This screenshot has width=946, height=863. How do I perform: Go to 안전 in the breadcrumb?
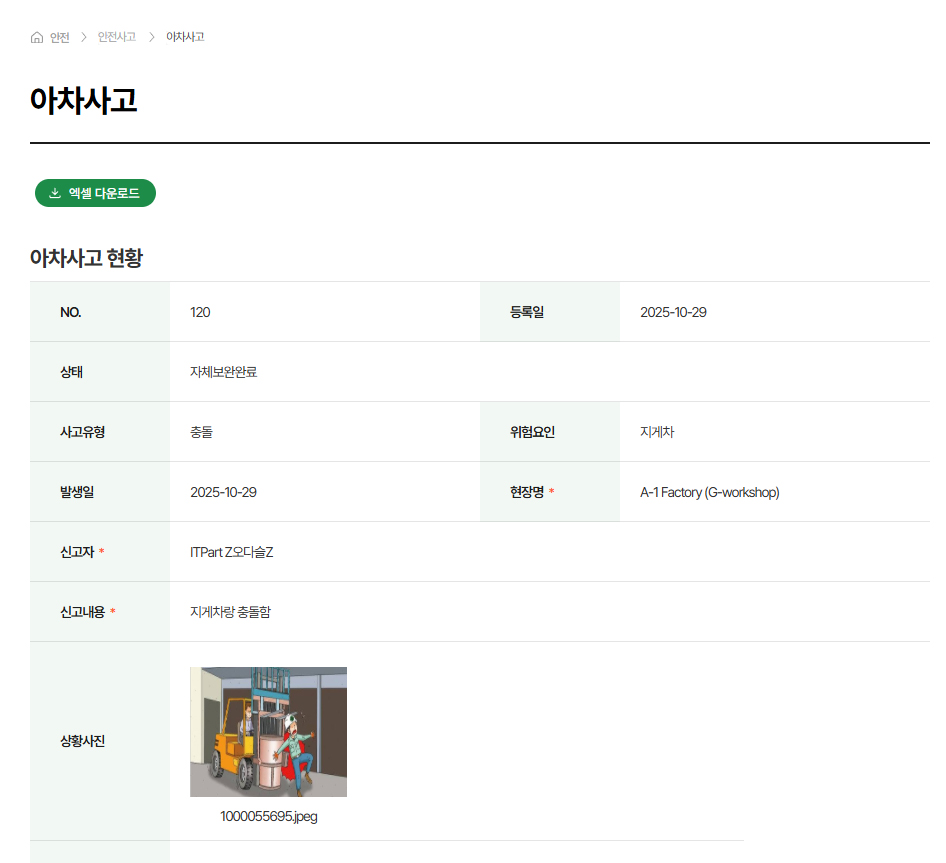coord(60,37)
